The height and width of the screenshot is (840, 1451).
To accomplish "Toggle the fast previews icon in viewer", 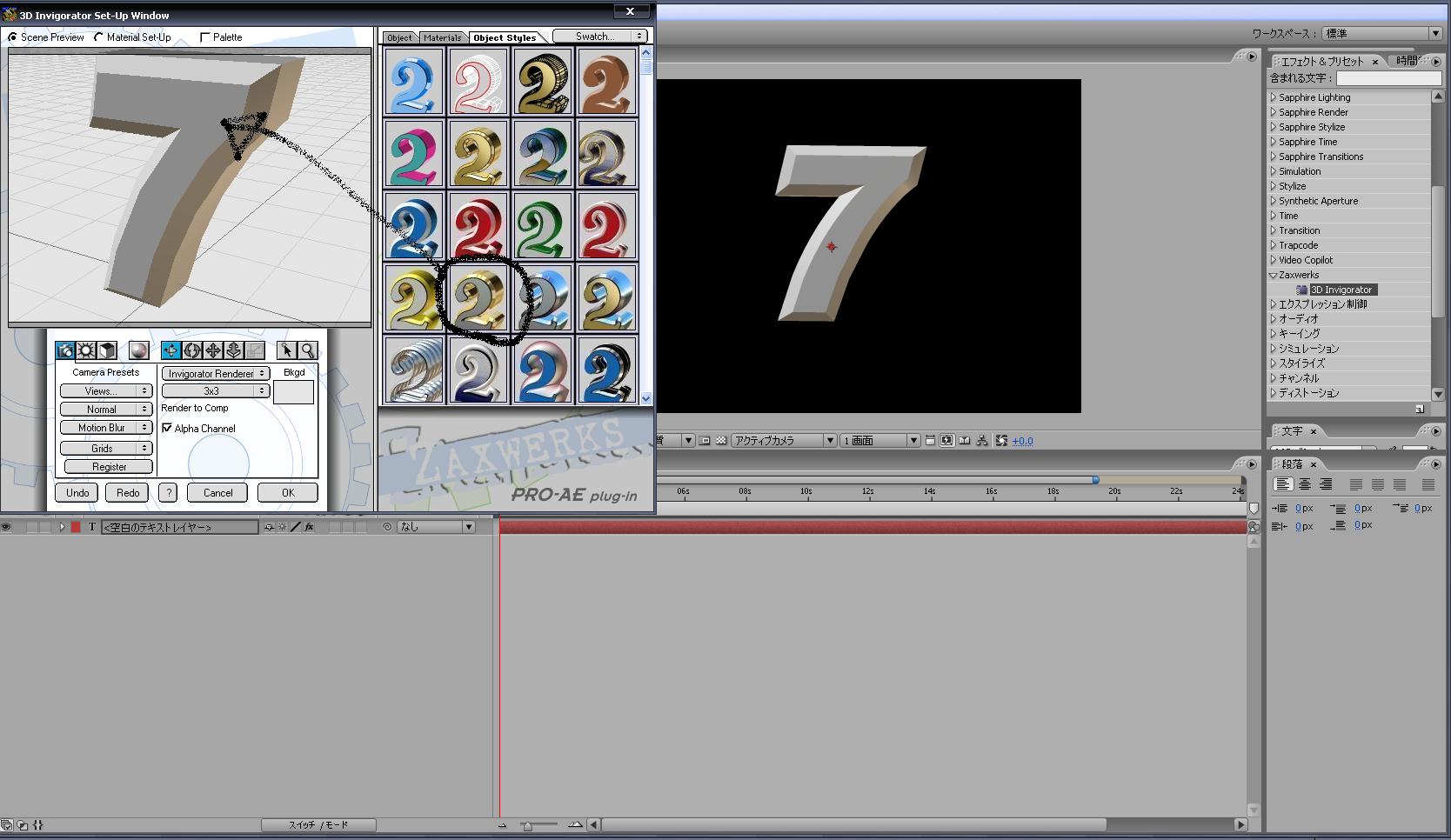I will [x=946, y=441].
